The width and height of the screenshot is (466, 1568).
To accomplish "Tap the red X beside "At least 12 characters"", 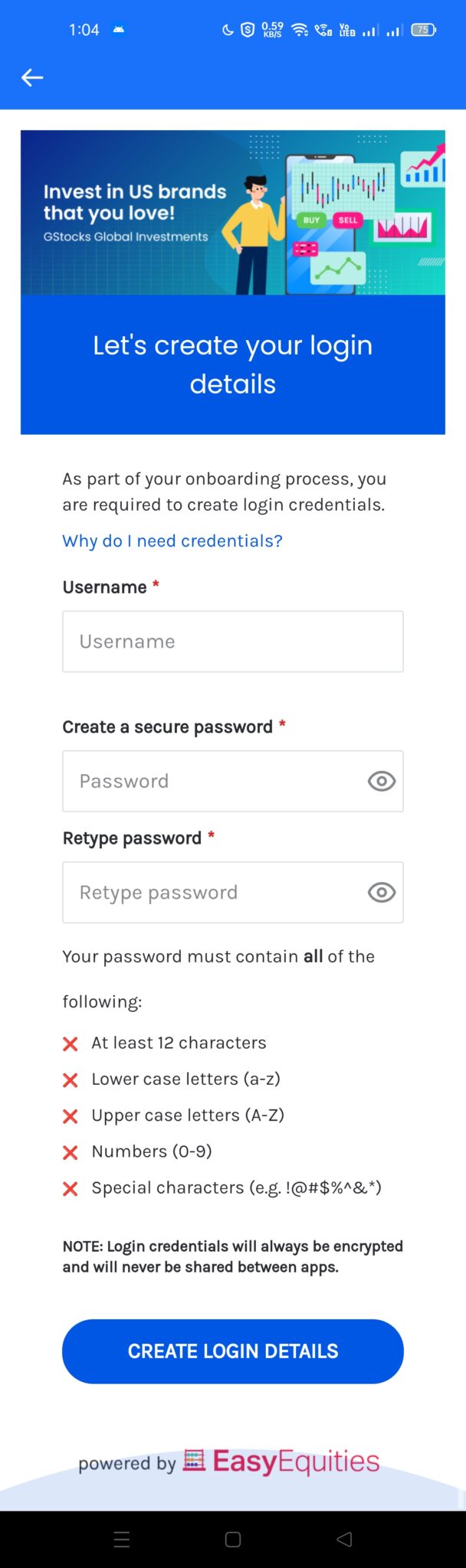I will (71, 1044).
